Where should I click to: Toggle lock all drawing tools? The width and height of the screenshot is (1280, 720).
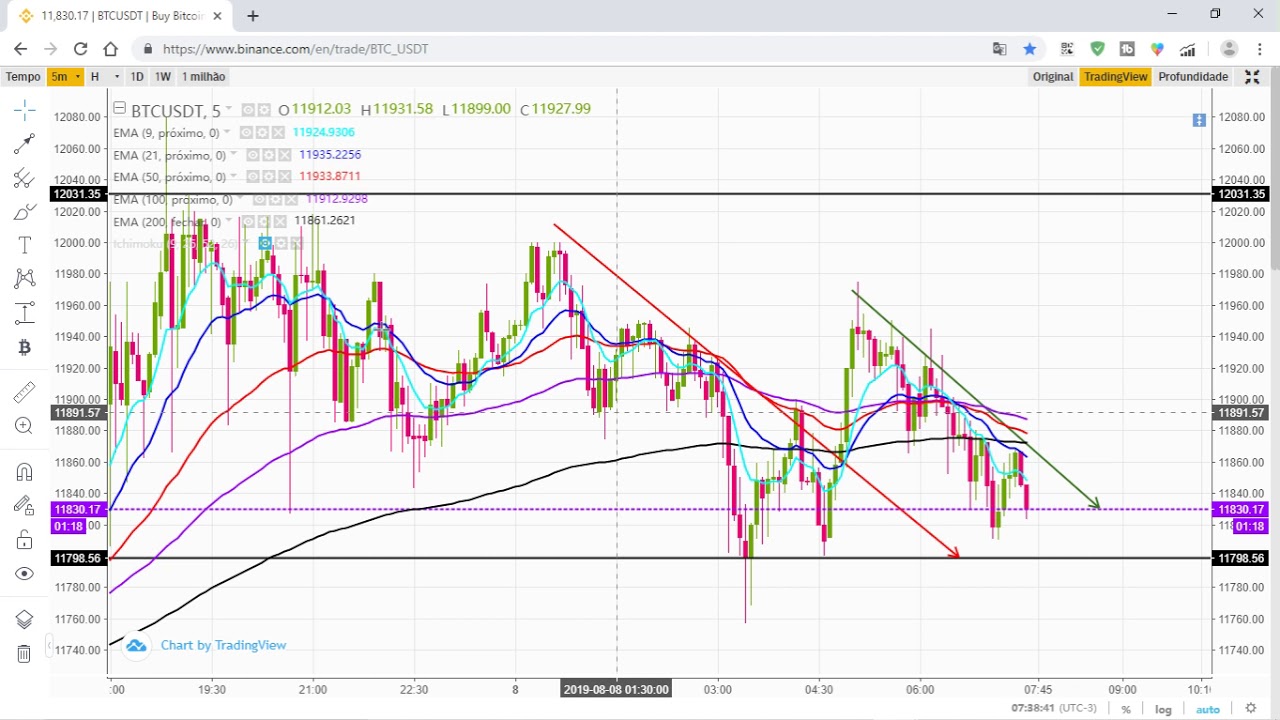pyautogui.click(x=25, y=540)
